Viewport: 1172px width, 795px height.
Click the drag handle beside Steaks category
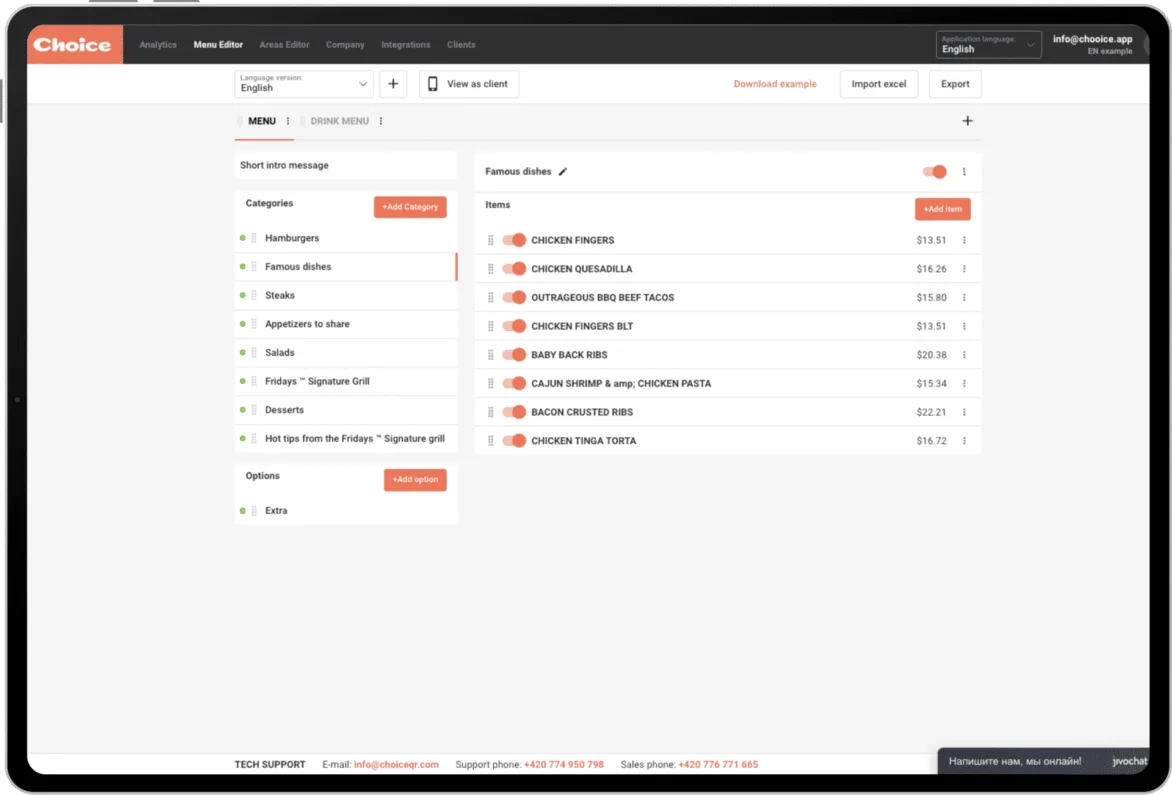(x=254, y=296)
